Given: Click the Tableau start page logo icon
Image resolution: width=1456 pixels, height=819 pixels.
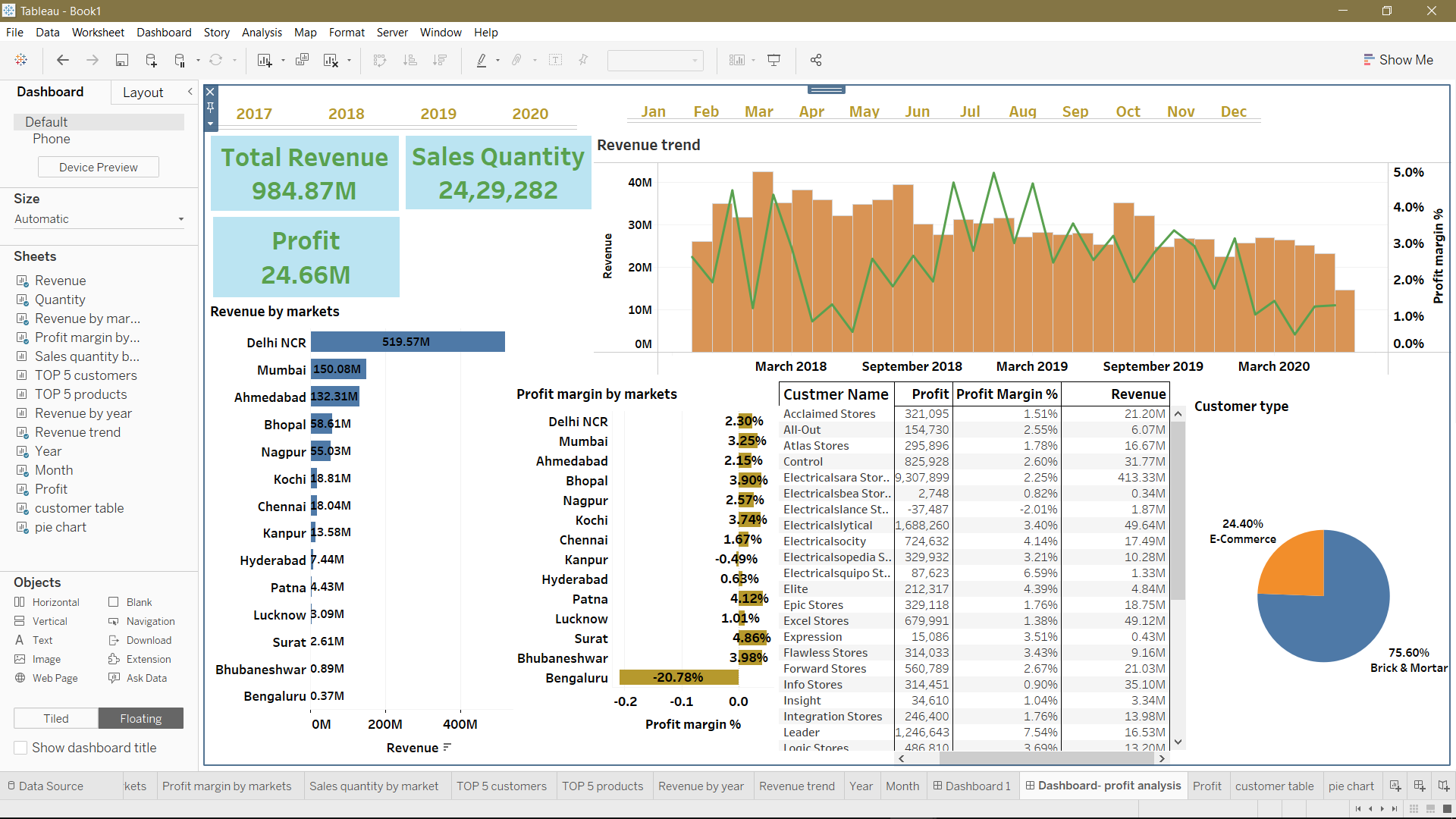Looking at the screenshot, I should click(x=21, y=60).
